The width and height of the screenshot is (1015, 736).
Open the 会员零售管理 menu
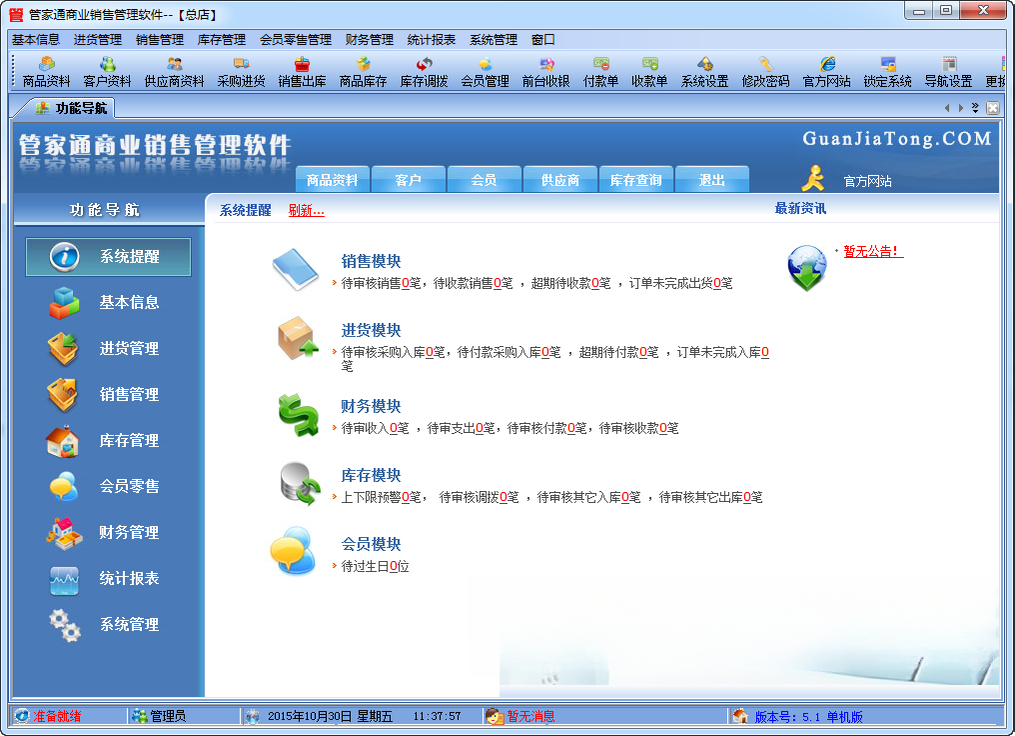pyautogui.click(x=295, y=39)
